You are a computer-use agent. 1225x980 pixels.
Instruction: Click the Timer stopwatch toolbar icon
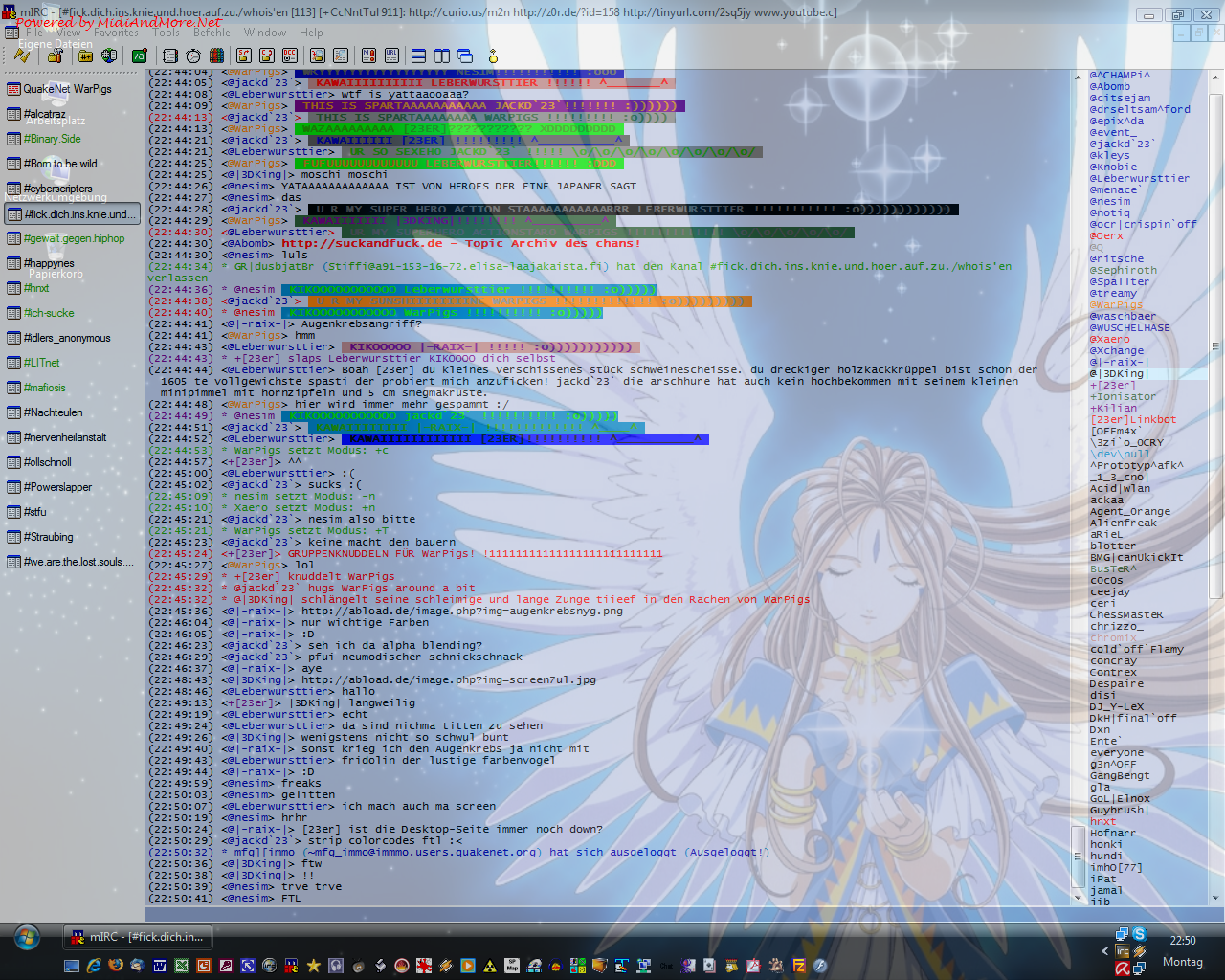tap(193, 56)
